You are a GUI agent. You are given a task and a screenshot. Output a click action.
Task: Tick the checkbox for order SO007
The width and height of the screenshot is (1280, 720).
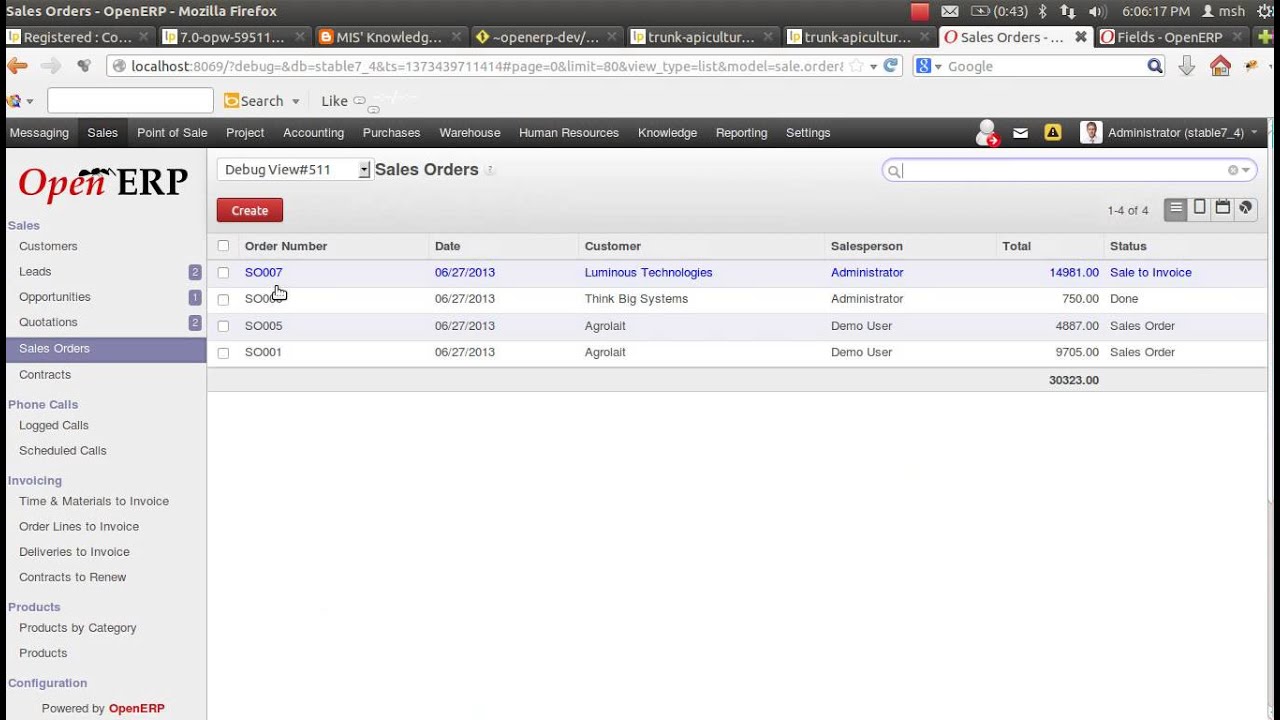tap(223, 273)
